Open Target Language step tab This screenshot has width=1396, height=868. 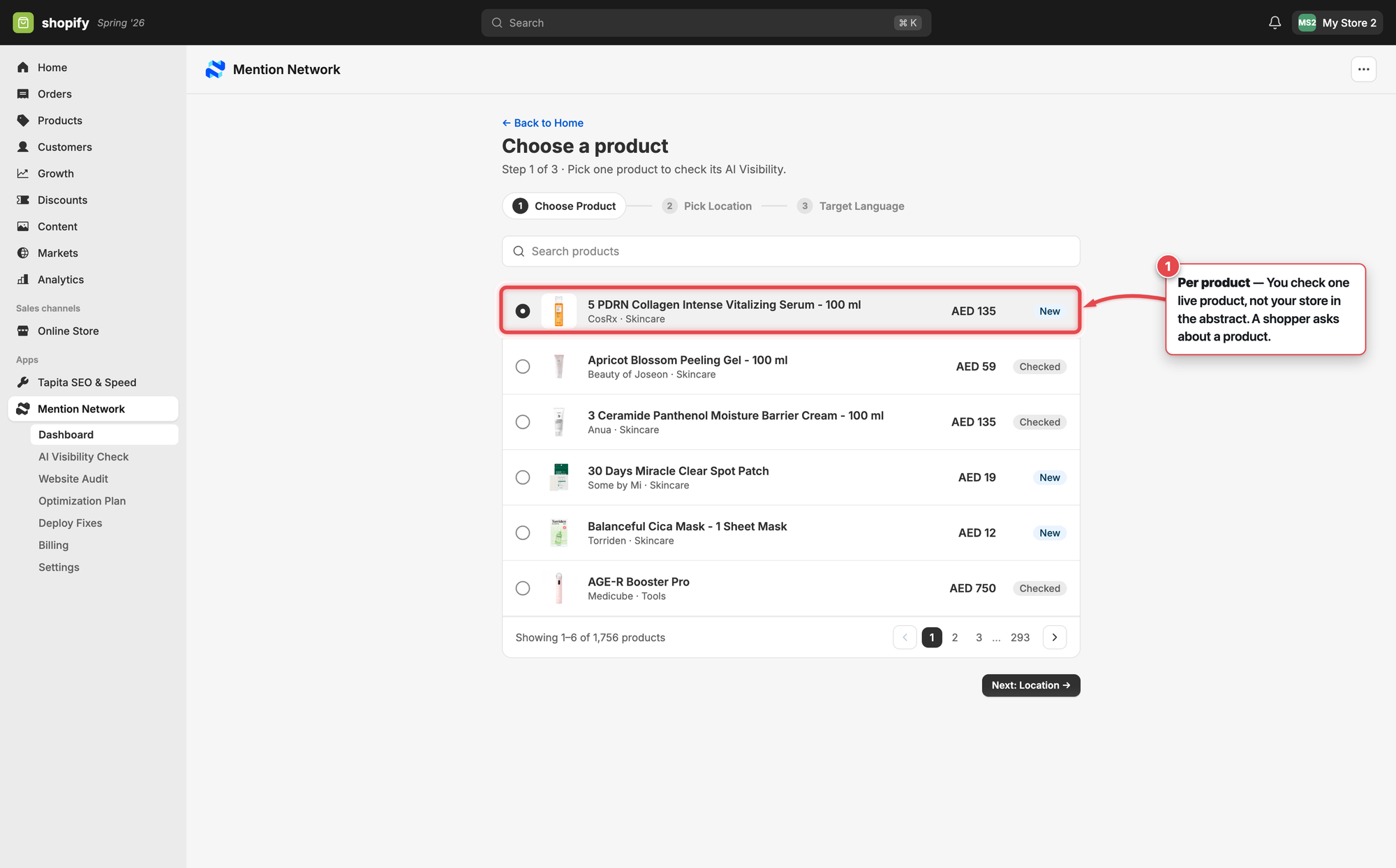[x=851, y=206]
